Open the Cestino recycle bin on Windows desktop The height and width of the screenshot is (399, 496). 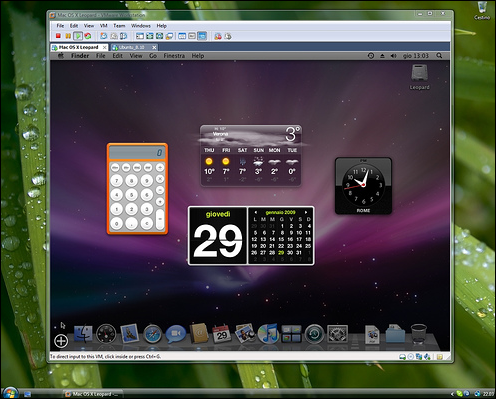[x=482, y=11]
